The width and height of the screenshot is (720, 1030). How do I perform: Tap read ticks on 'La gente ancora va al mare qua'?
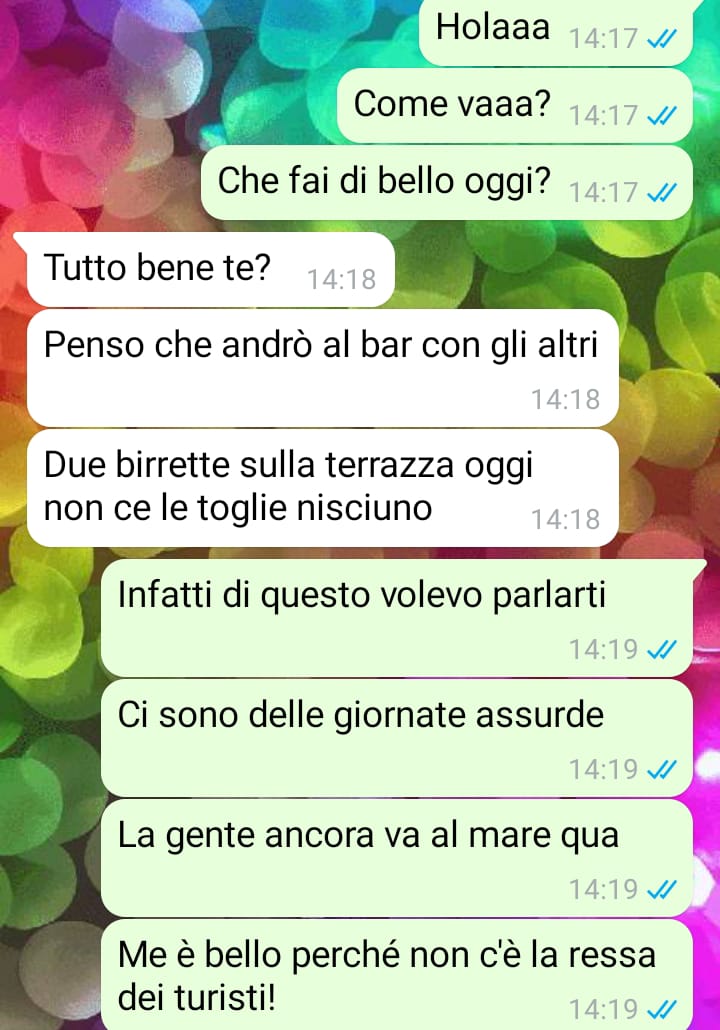click(x=662, y=890)
